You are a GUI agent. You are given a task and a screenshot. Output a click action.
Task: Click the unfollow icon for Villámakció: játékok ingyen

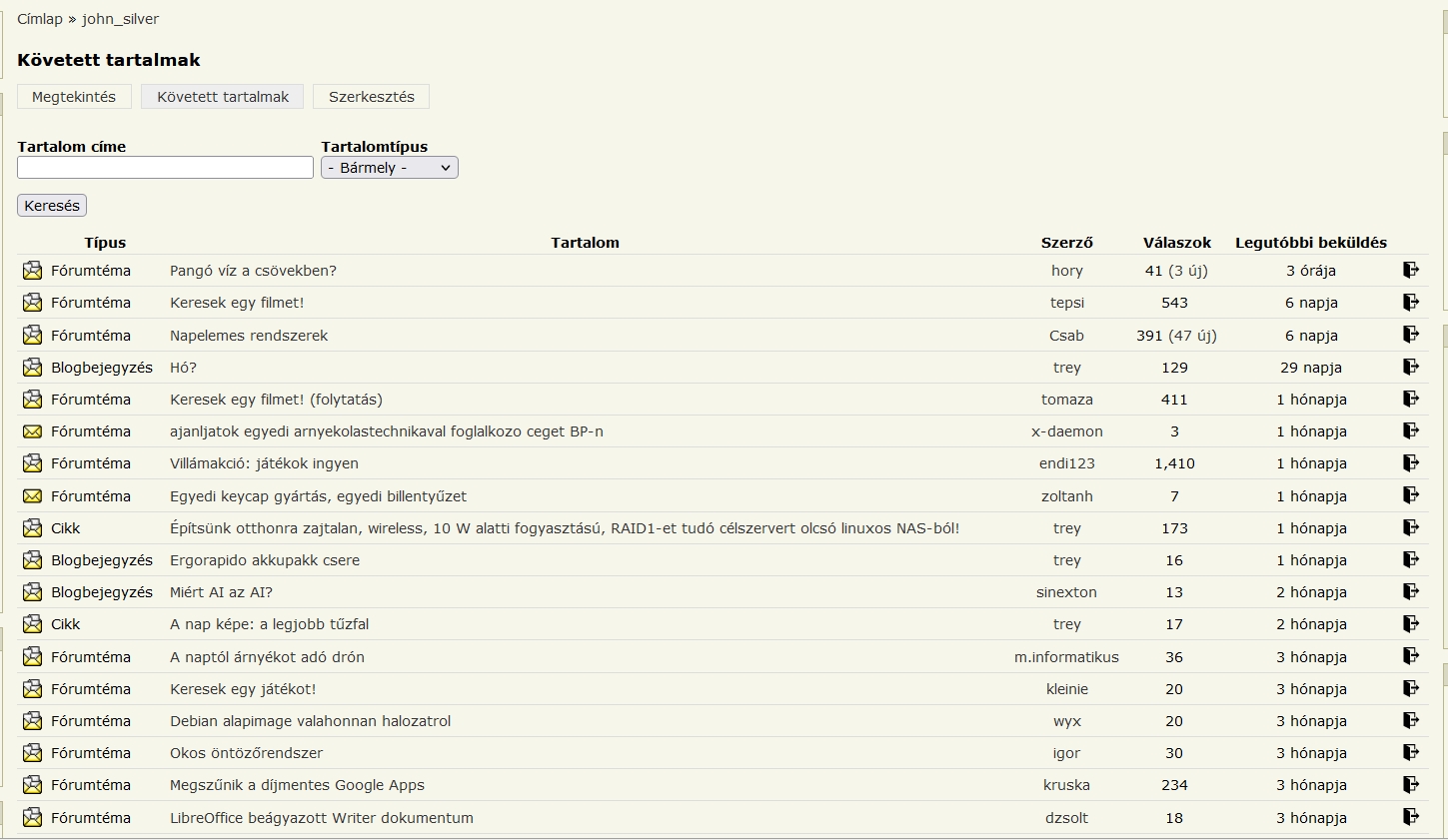[x=1411, y=462]
